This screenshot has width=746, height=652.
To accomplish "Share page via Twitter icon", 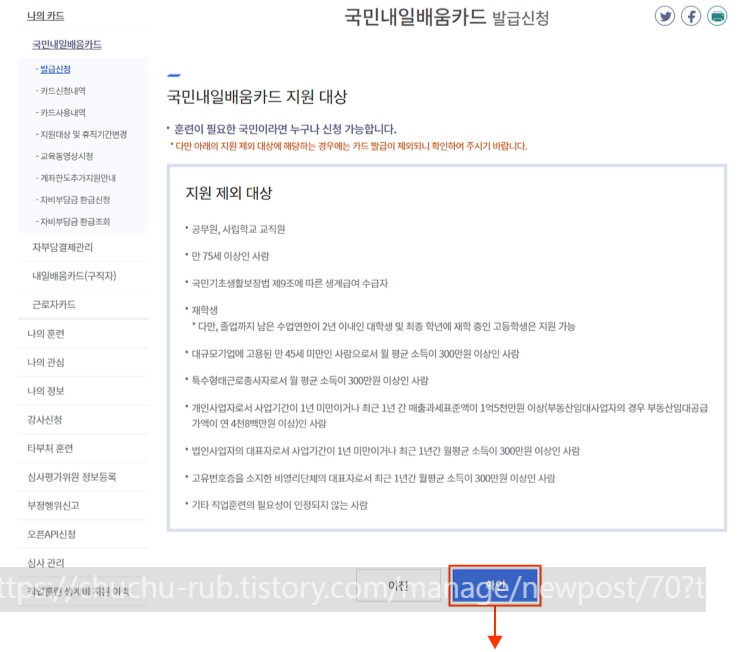I will pos(665,16).
